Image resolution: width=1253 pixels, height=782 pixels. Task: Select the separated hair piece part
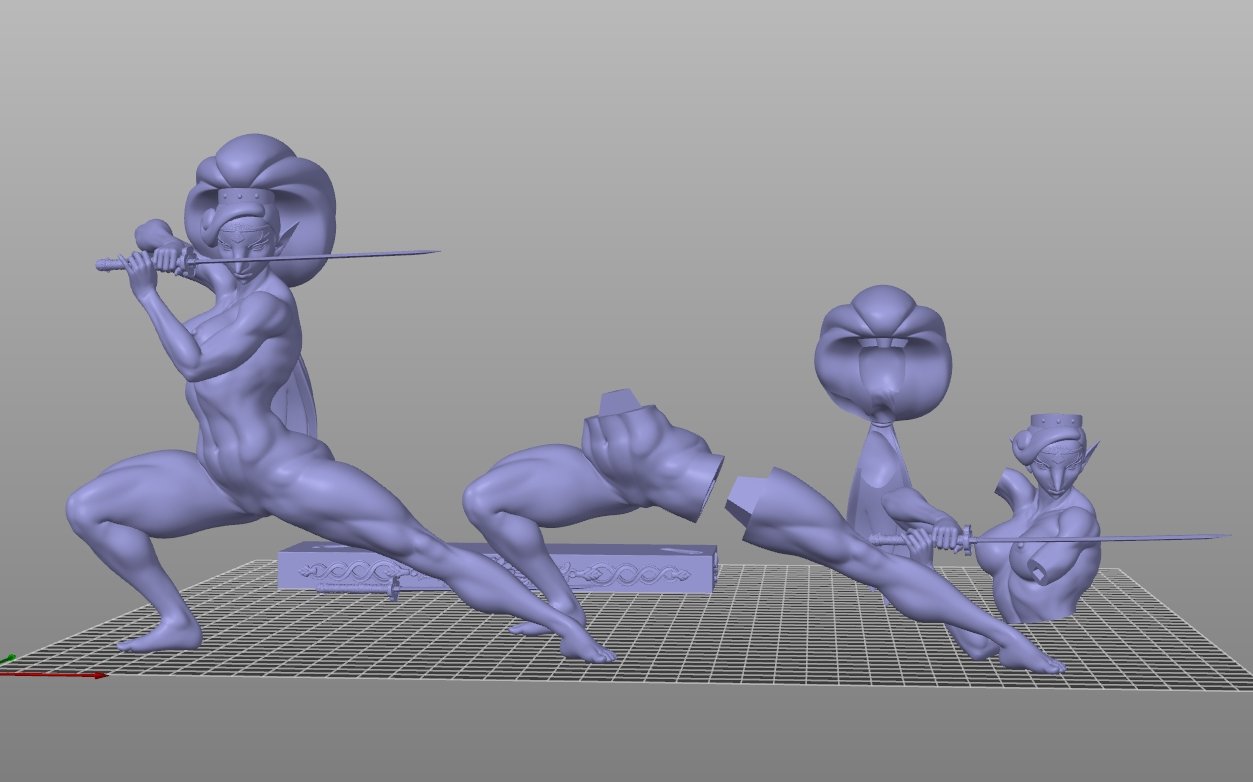pos(880,350)
